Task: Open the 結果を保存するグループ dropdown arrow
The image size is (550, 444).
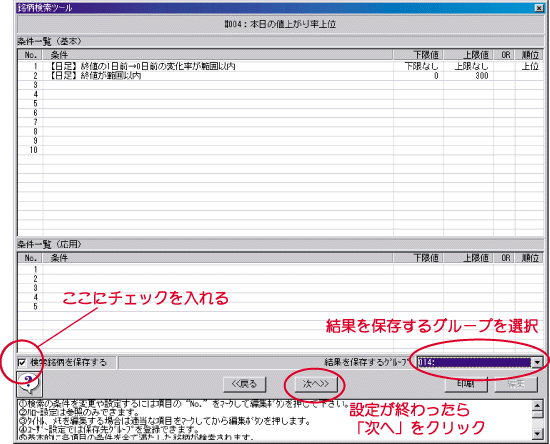Action: (537, 363)
